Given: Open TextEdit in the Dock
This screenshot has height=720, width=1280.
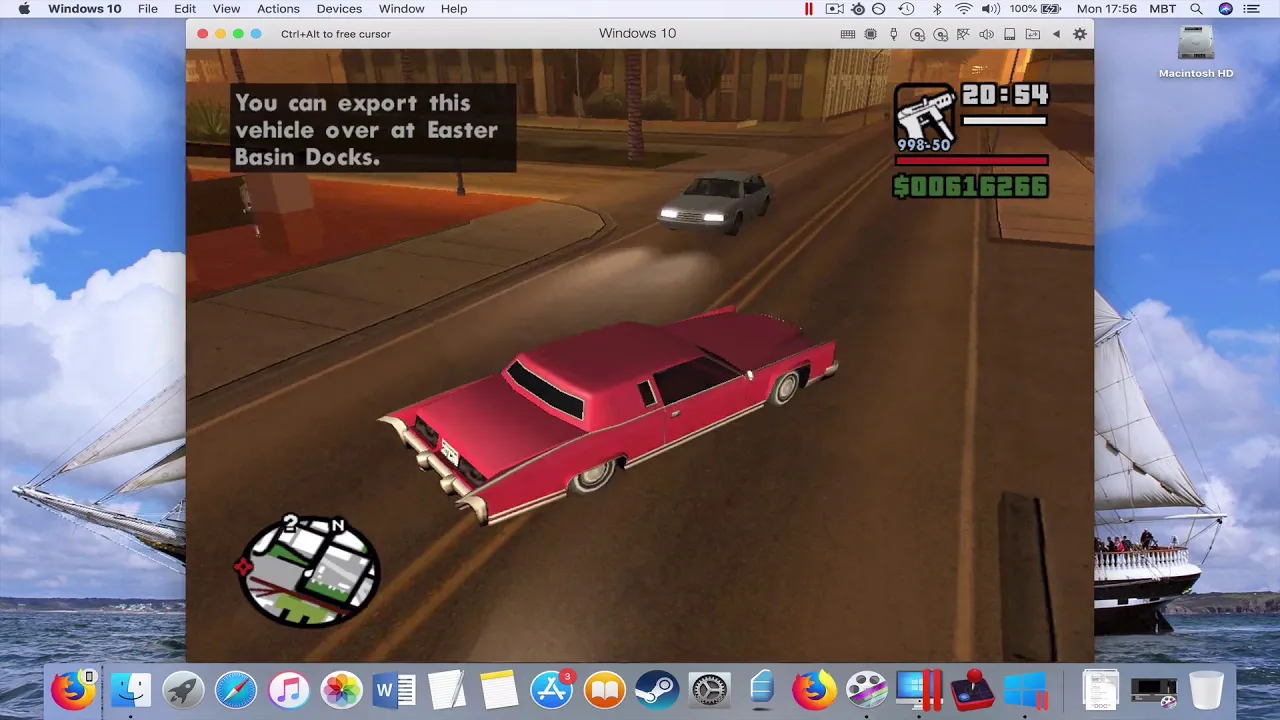Looking at the screenshot, I should point(447,690).
